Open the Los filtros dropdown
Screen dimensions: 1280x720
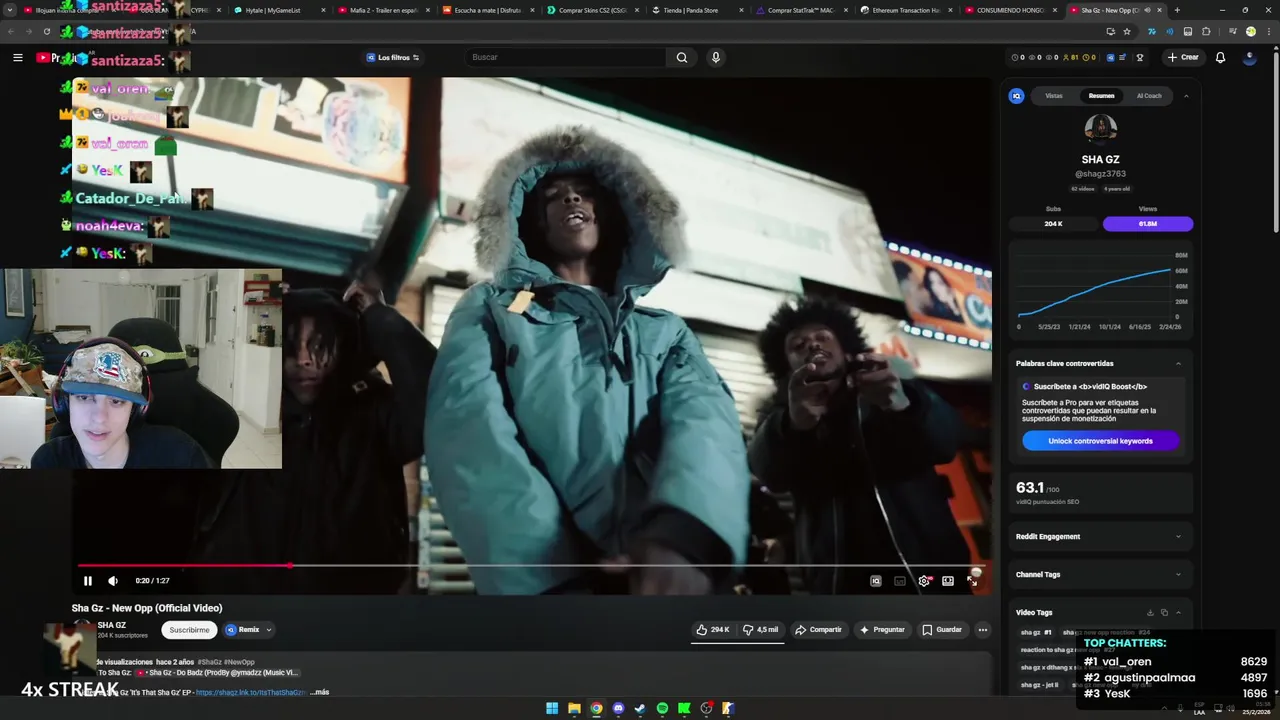(x=392, y=58)
